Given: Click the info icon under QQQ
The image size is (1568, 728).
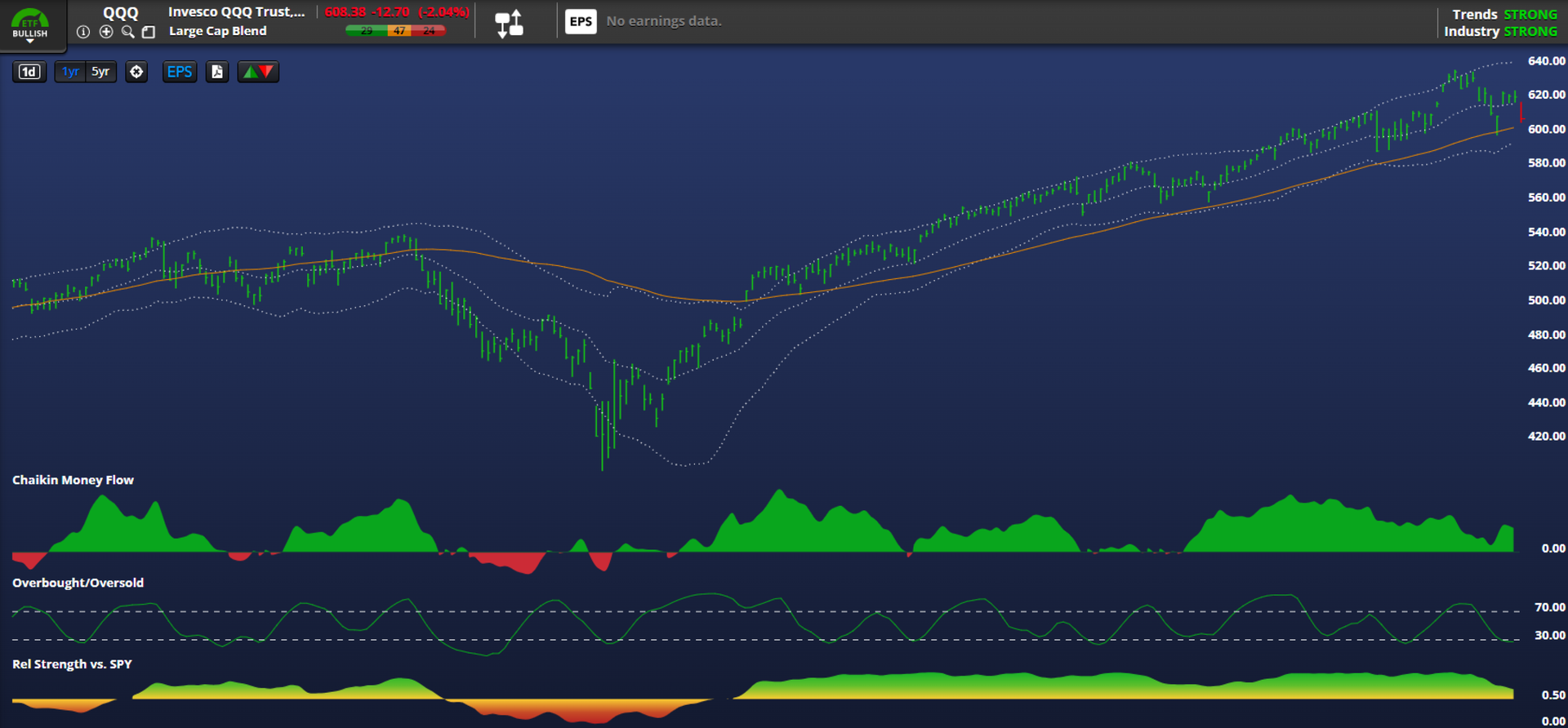Looking at the screenshot, I should coord(83,32).
